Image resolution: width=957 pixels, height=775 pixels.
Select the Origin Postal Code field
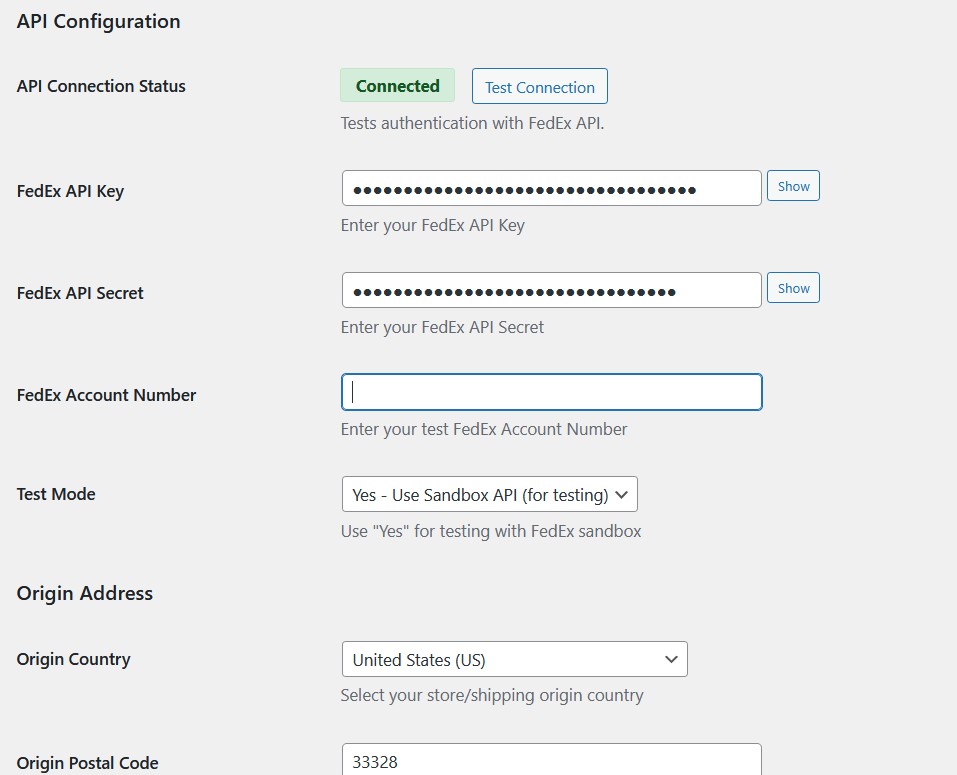[x=550, y=760]
